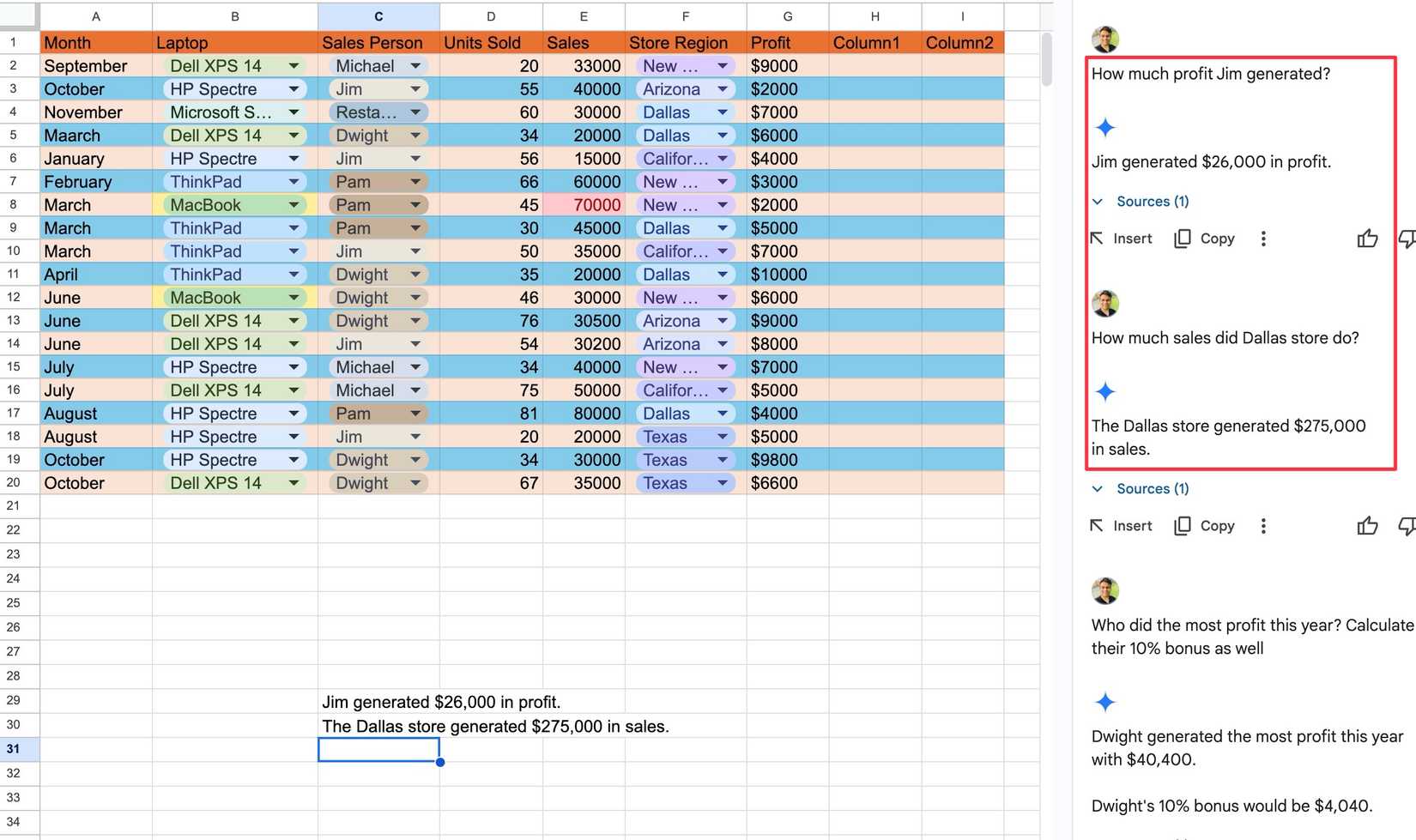Collapse the Sources section under Jim's answer

pos(1098,201)
